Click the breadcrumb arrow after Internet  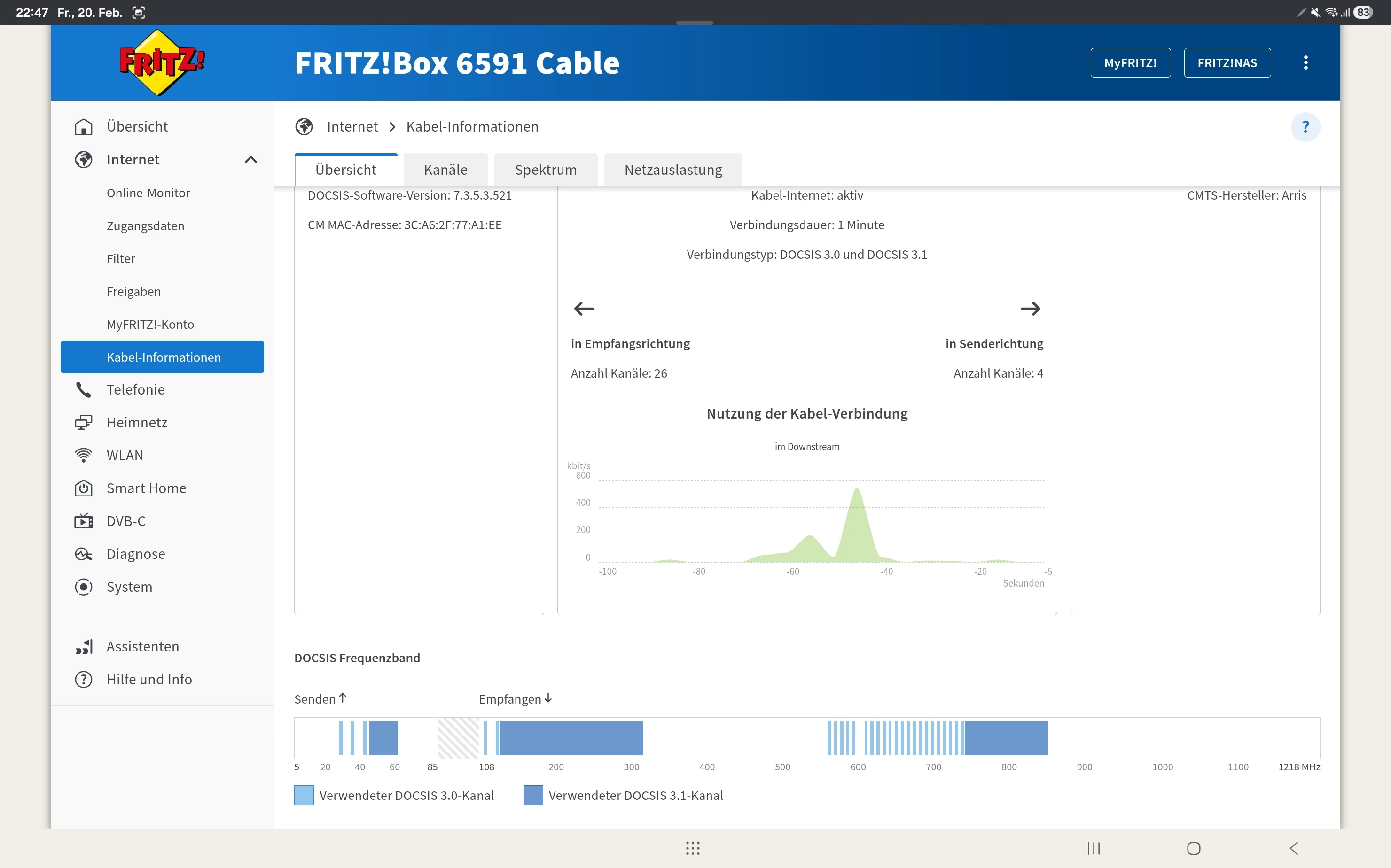pos(392,127)
